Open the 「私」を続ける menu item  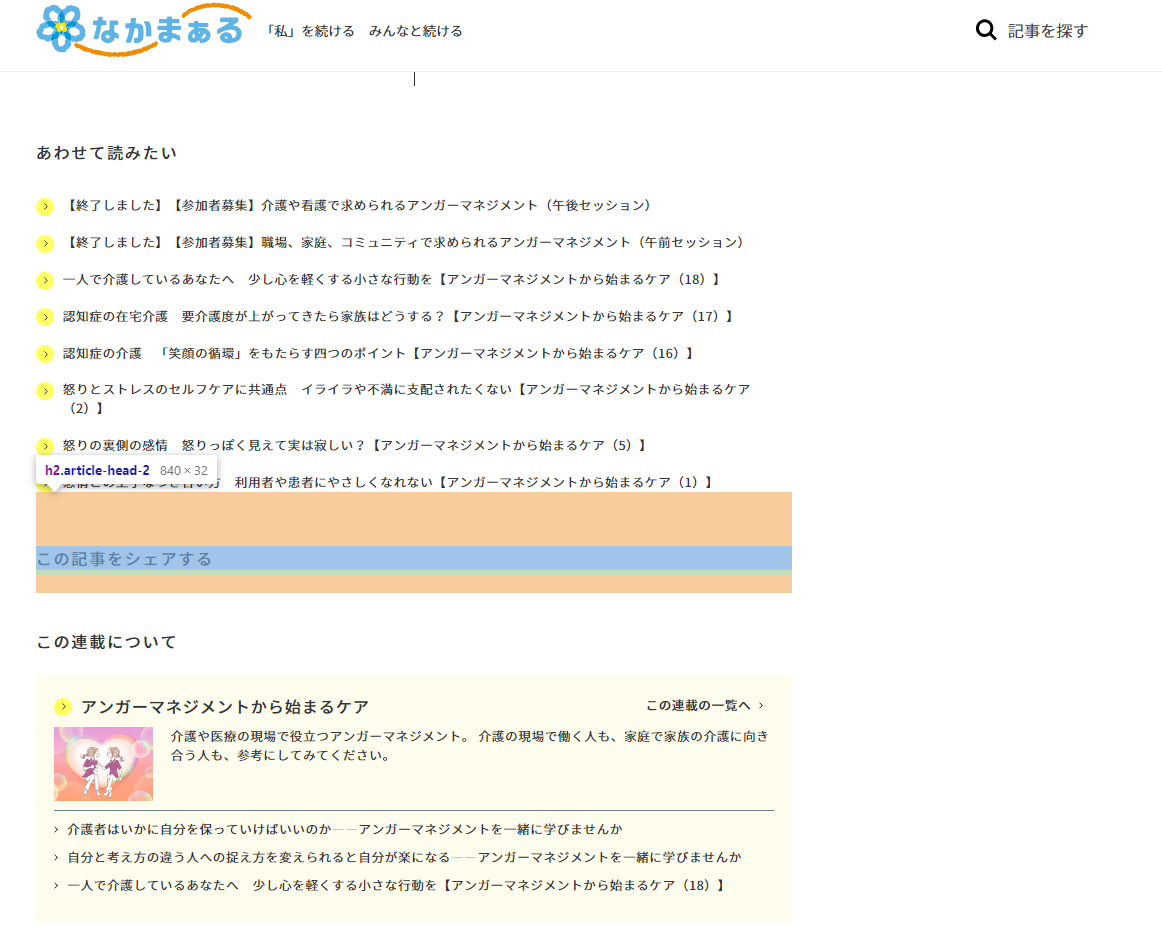(x=309, y=31)
